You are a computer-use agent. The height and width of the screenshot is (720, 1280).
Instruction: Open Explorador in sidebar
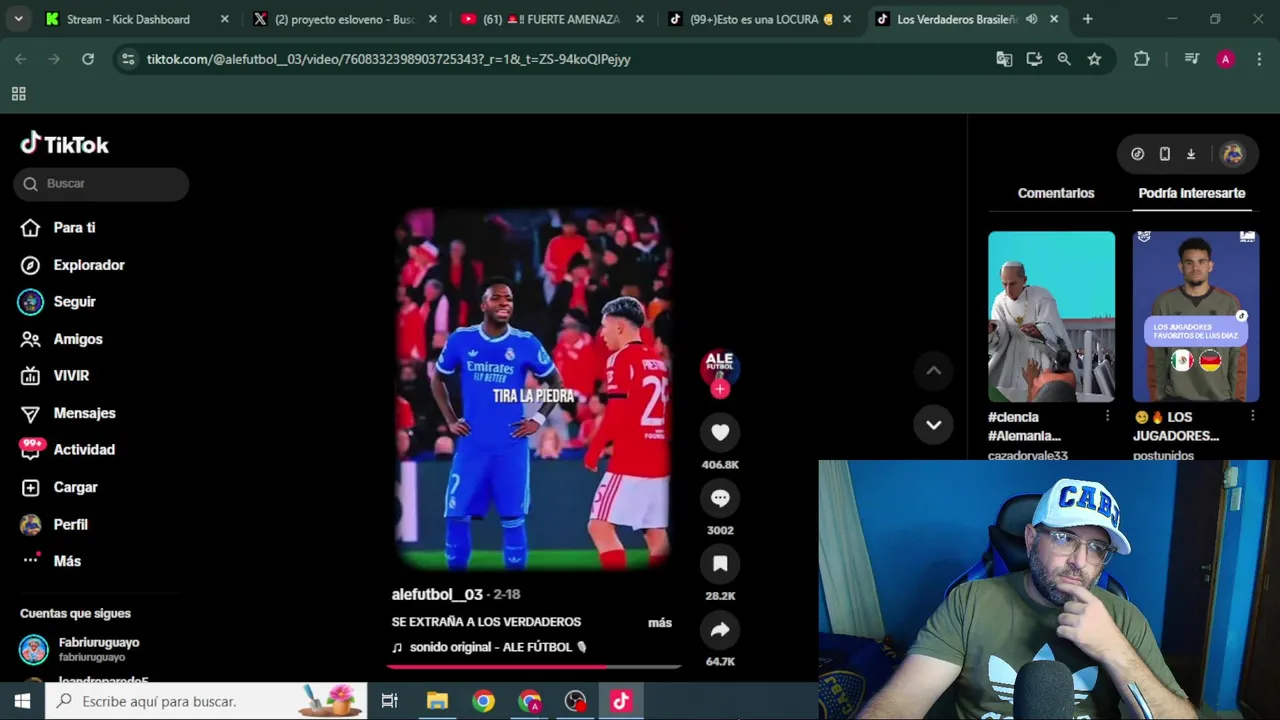click(x=72, y=265)
